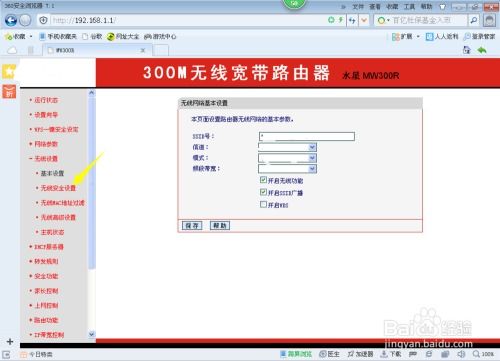Open the 频段带宽 bandwidth dropdown
Screen dimensions: 500x361
(x=287, y=169)
